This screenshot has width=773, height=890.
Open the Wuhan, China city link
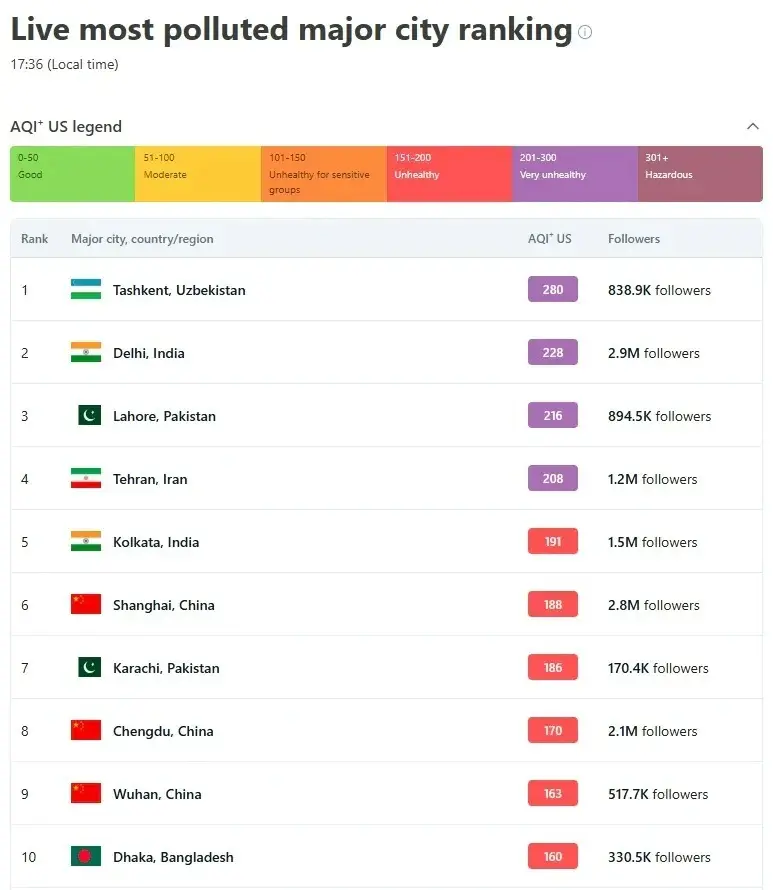click(157, 794)
